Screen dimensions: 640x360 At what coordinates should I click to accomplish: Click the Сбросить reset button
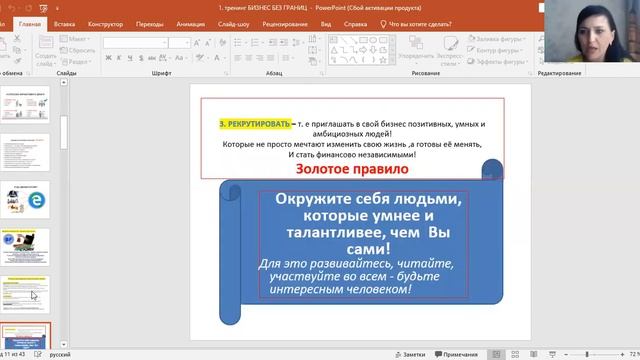[x=78, y=50]
